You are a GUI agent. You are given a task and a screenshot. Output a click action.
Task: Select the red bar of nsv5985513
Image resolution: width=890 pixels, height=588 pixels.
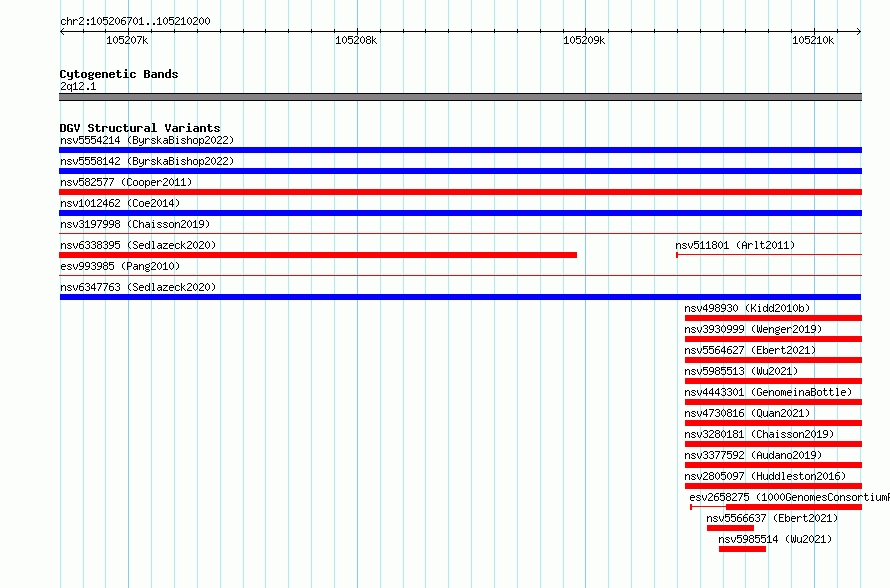tap(774, 381)
